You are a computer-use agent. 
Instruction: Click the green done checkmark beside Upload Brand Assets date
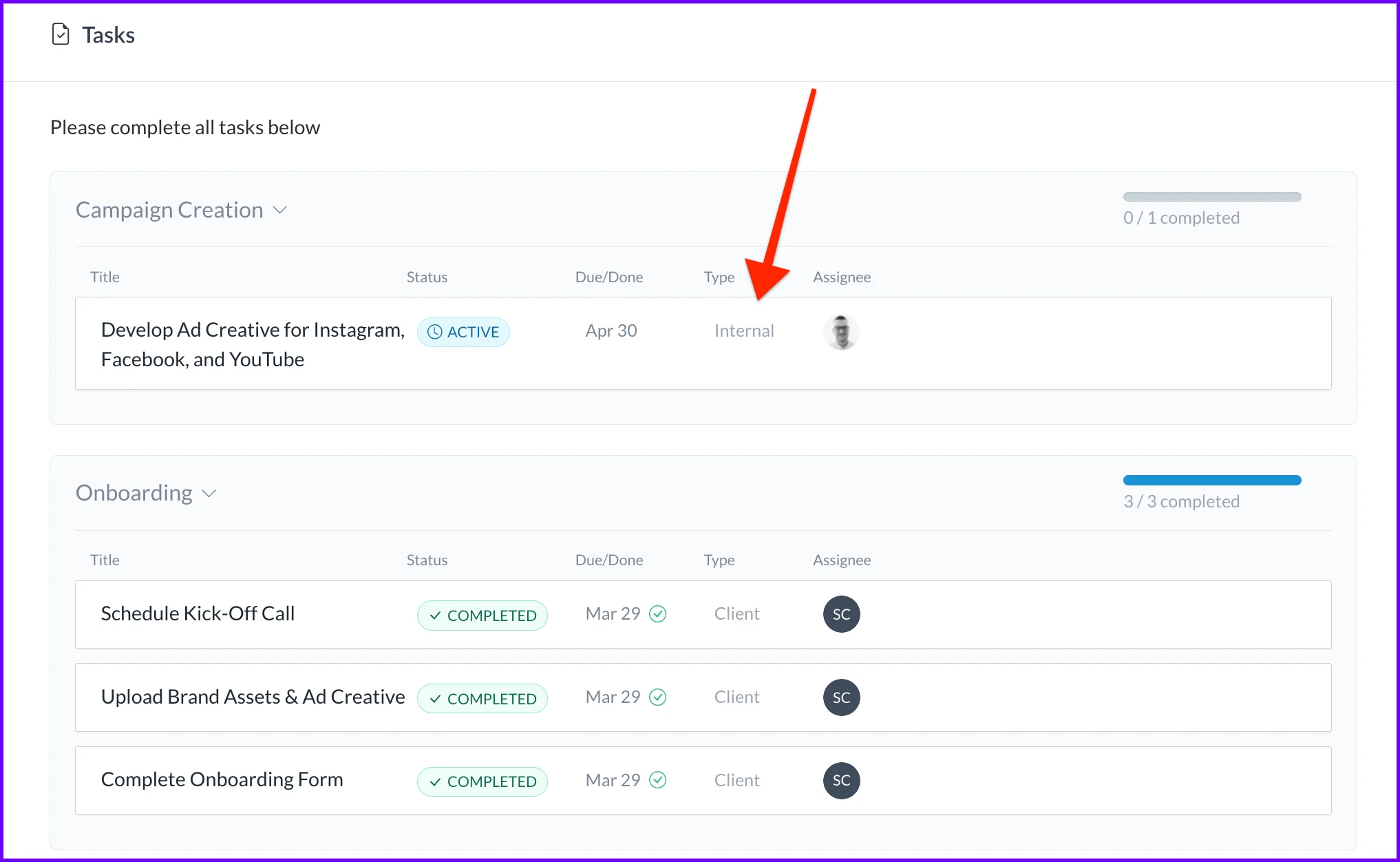coord(658,697)
